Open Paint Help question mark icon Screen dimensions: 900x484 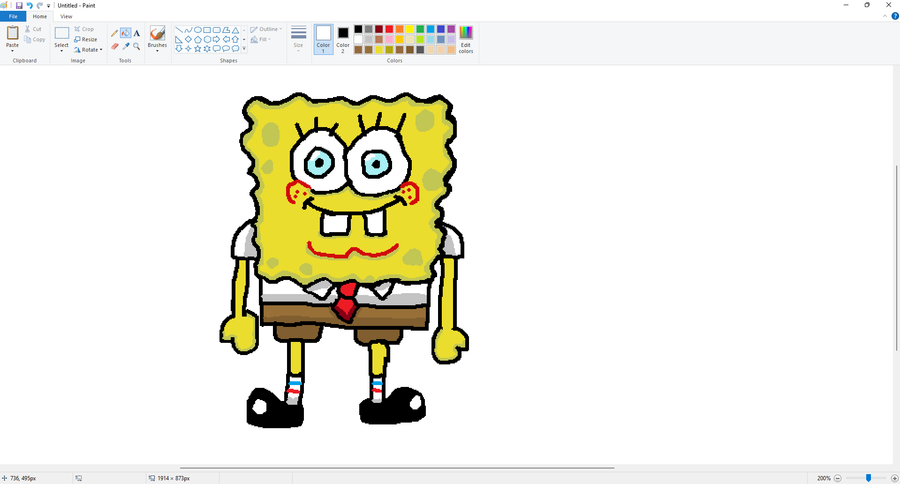click(894, 16)
